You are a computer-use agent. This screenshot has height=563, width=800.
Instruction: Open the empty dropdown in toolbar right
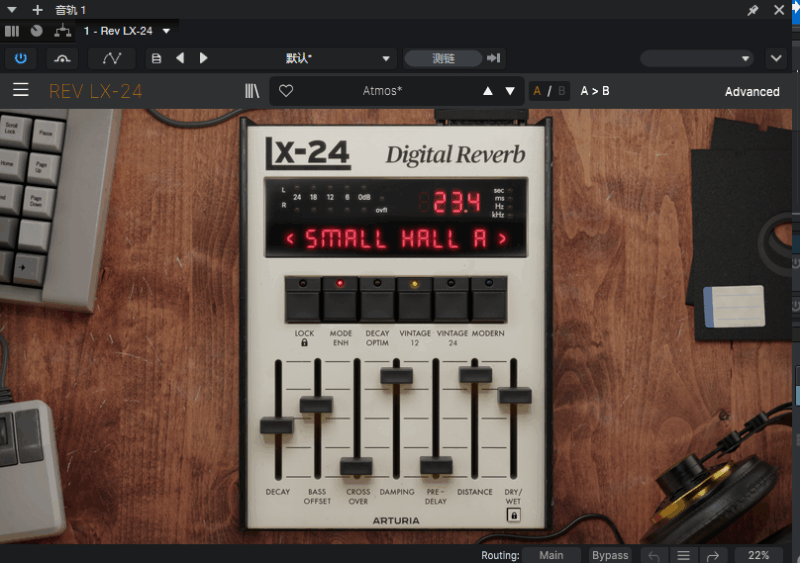[x=696, y=58]
